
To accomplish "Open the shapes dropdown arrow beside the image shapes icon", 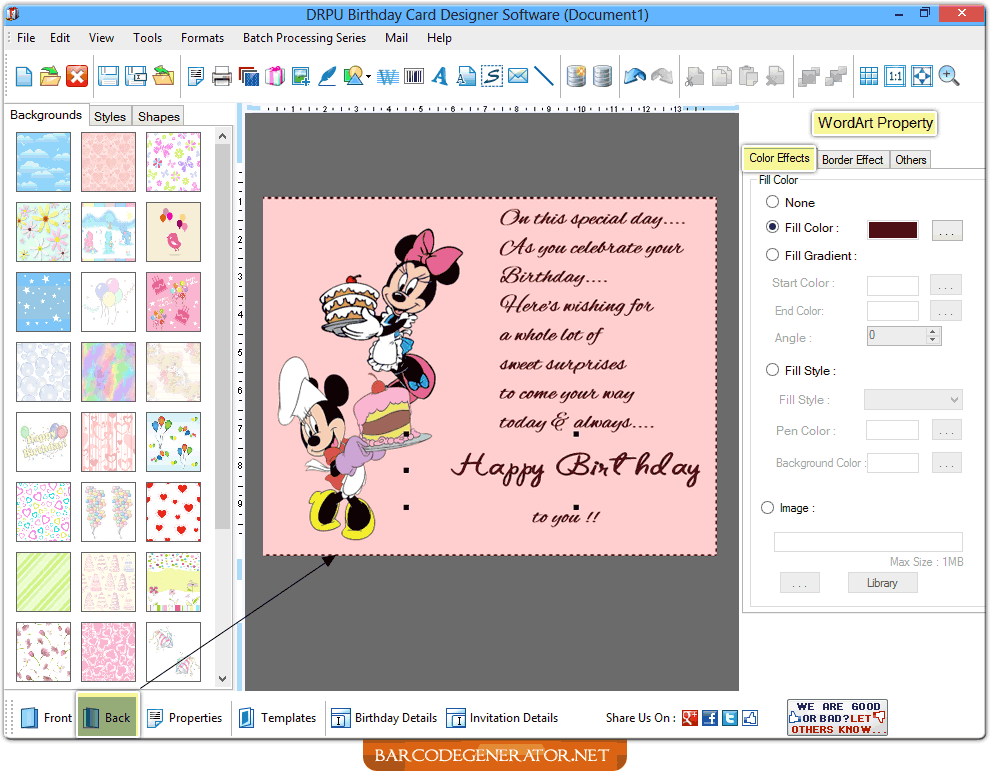I will click(x=368, y=76).
